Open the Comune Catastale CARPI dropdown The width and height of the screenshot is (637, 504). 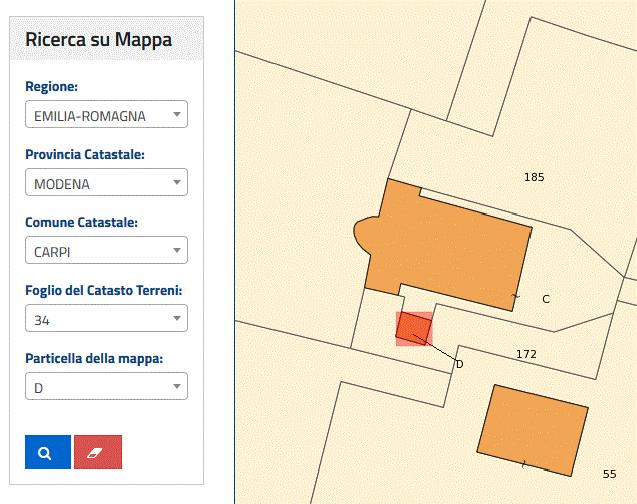click(106, 250)
